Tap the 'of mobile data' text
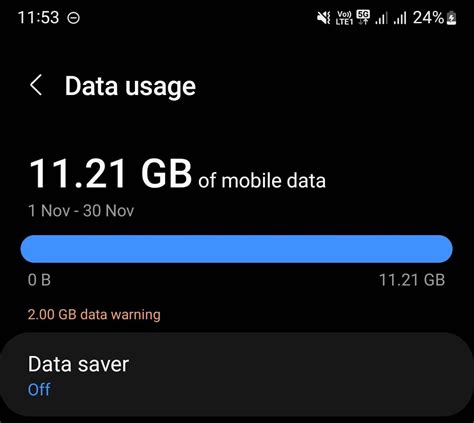This screenshot has height=423, width=474. 262,181
